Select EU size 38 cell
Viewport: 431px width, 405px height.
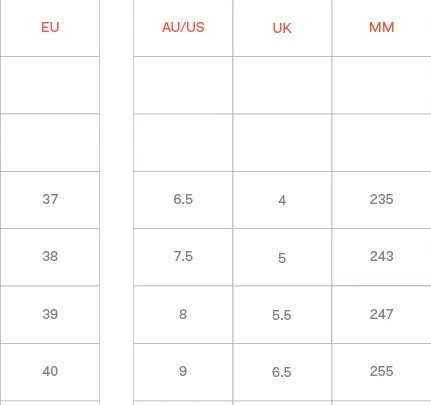pos(50,256)
